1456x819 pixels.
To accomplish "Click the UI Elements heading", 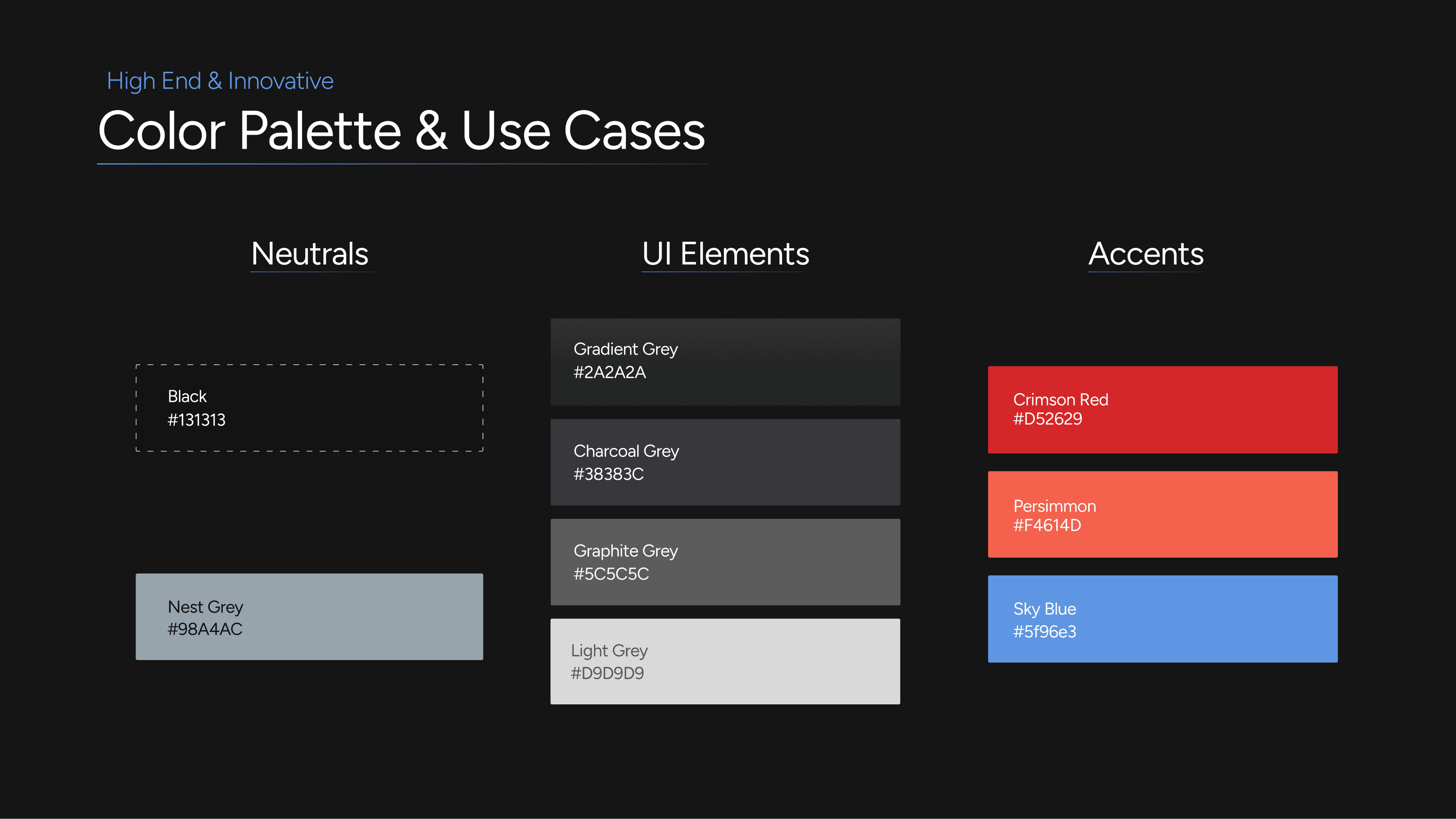I will [x=725, y=254].
